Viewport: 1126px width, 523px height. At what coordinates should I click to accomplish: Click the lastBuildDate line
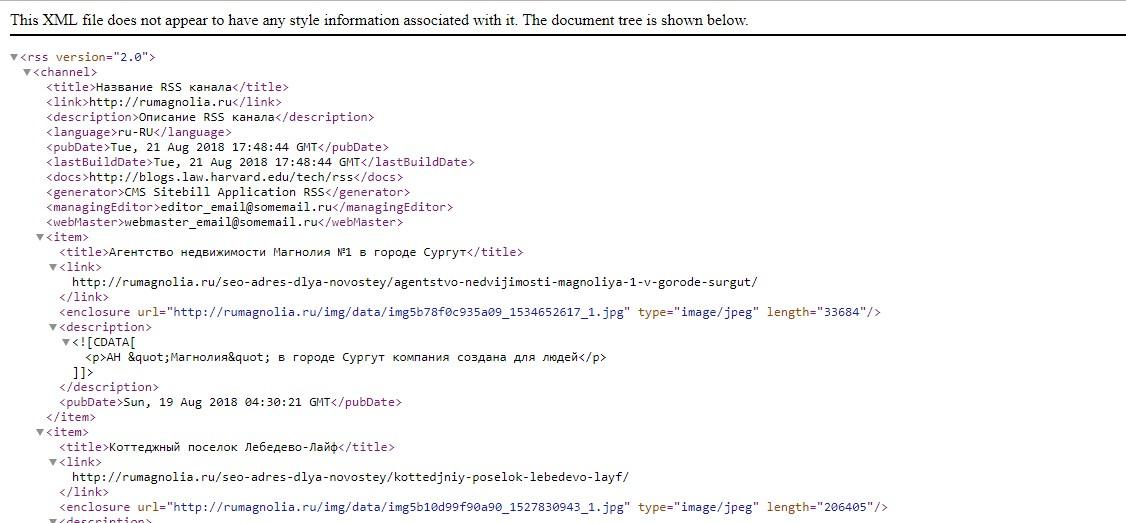point(260,162)
